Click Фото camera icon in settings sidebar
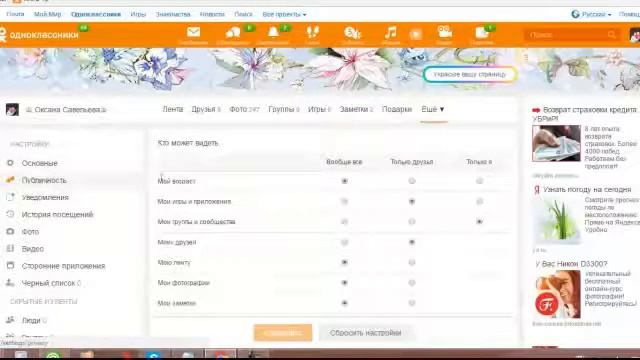 pos(10,231)
